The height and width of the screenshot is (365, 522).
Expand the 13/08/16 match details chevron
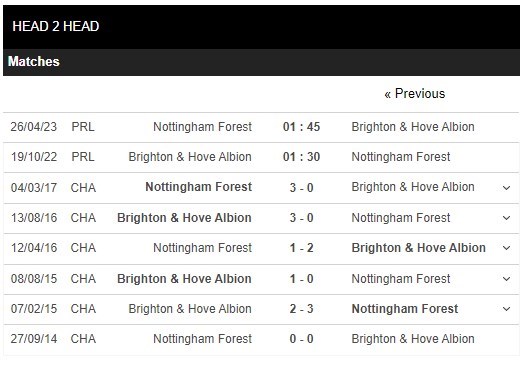506,218
